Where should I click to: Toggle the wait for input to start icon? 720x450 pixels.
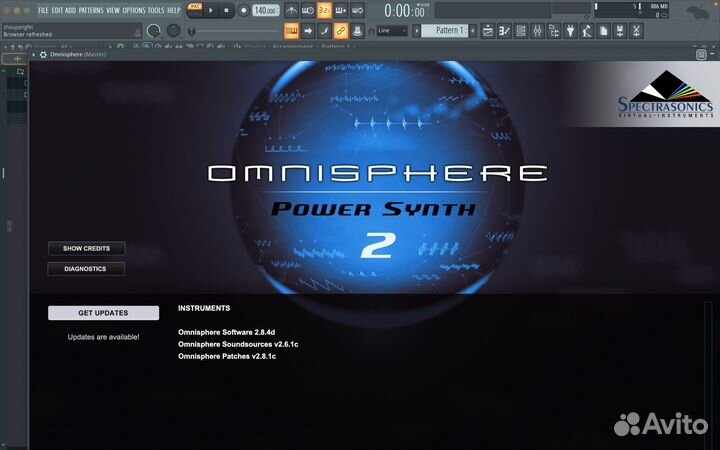coord(308,10)
